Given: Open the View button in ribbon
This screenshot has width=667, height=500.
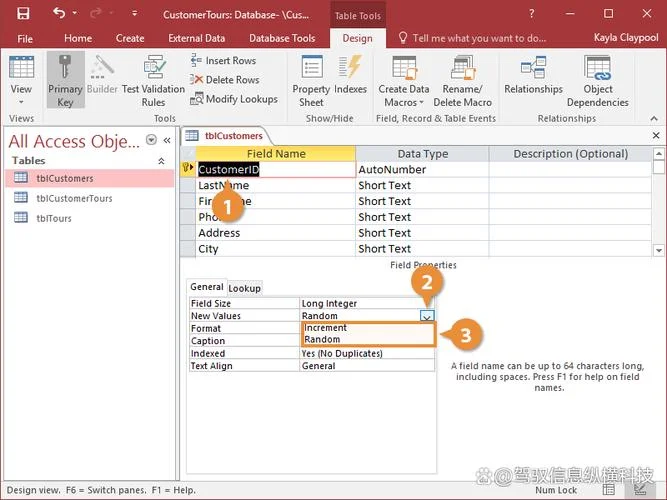Looking at the screenshot, I should click(x=21, y=81).
